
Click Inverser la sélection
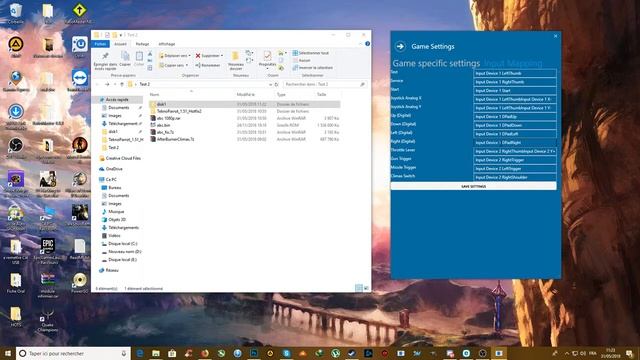tap(313, 68)
